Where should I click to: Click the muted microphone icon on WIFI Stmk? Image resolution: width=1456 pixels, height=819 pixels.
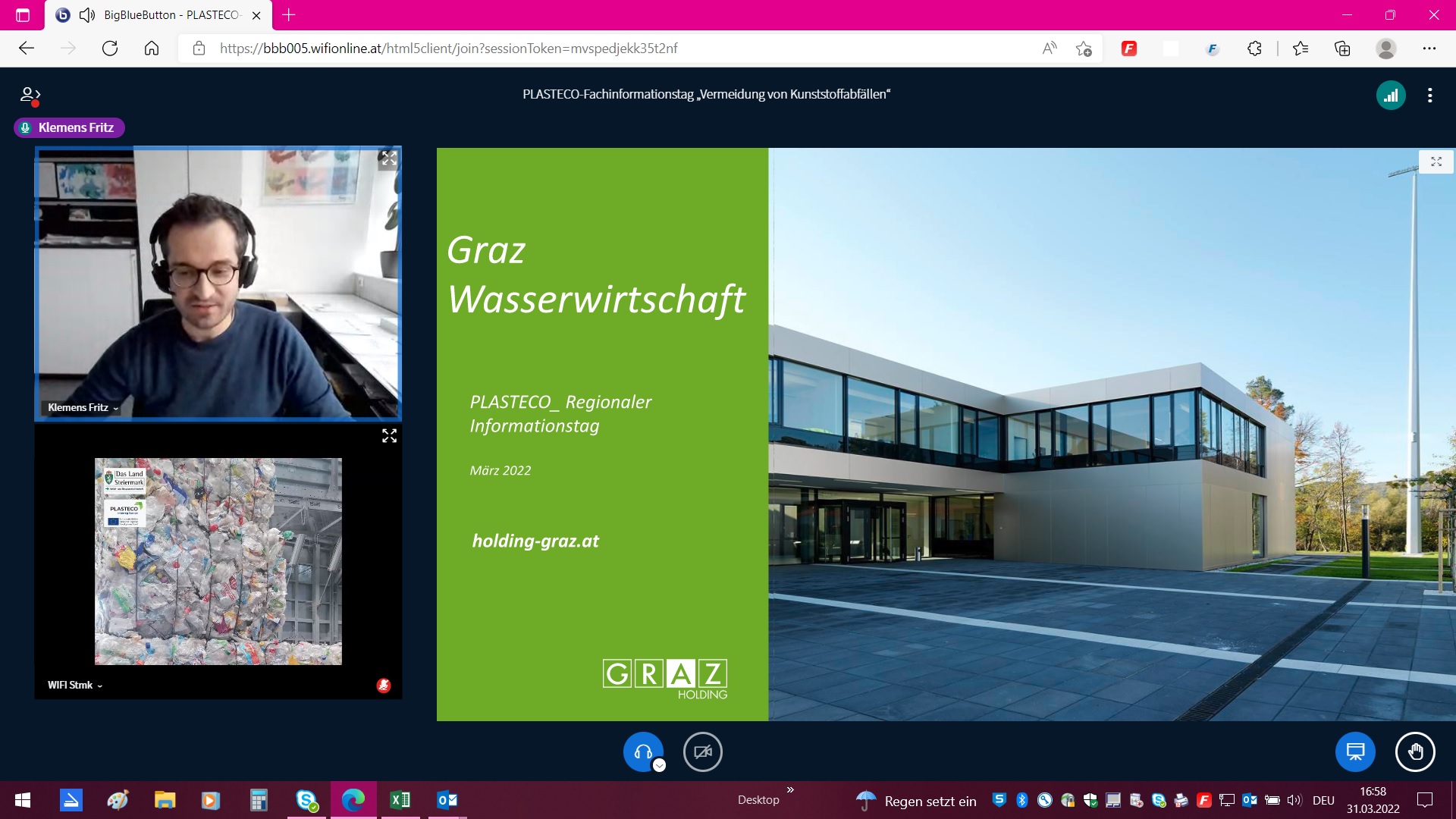384,686
